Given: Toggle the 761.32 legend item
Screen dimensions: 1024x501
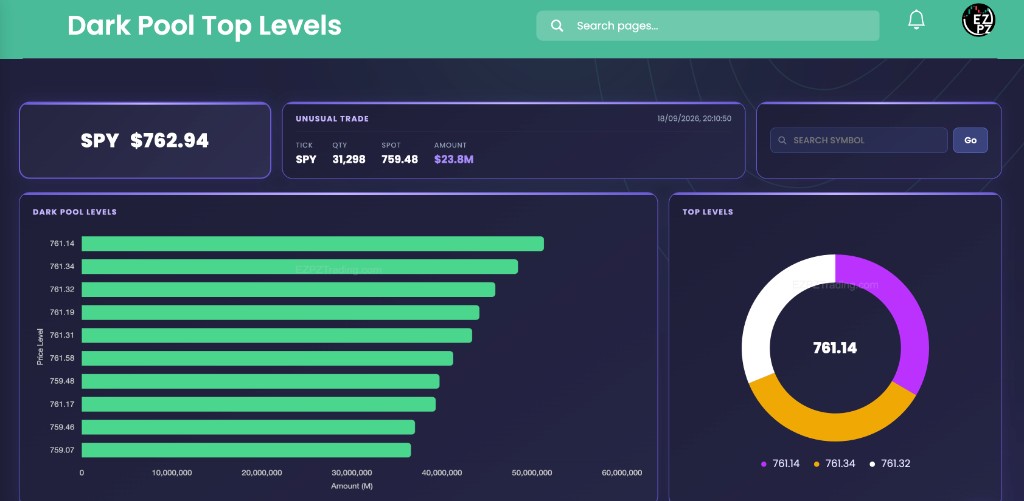Looking at the screenshot, I should coord(889,464).
